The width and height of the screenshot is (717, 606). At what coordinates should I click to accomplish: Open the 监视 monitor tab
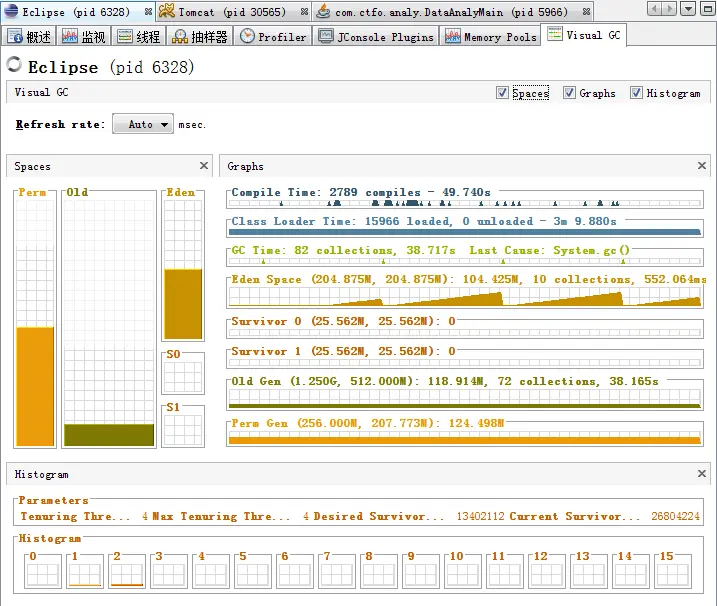84,36
